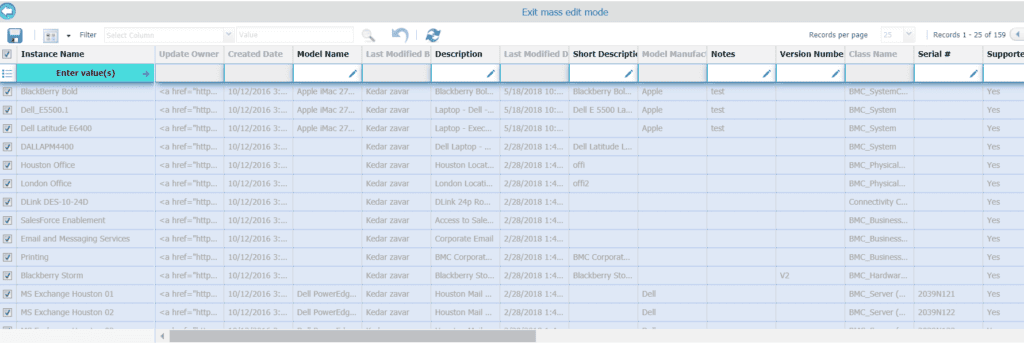The height and width of the screenshot is (364, 1024).
Task: Click the refresh icon
Action: point(432,35)
